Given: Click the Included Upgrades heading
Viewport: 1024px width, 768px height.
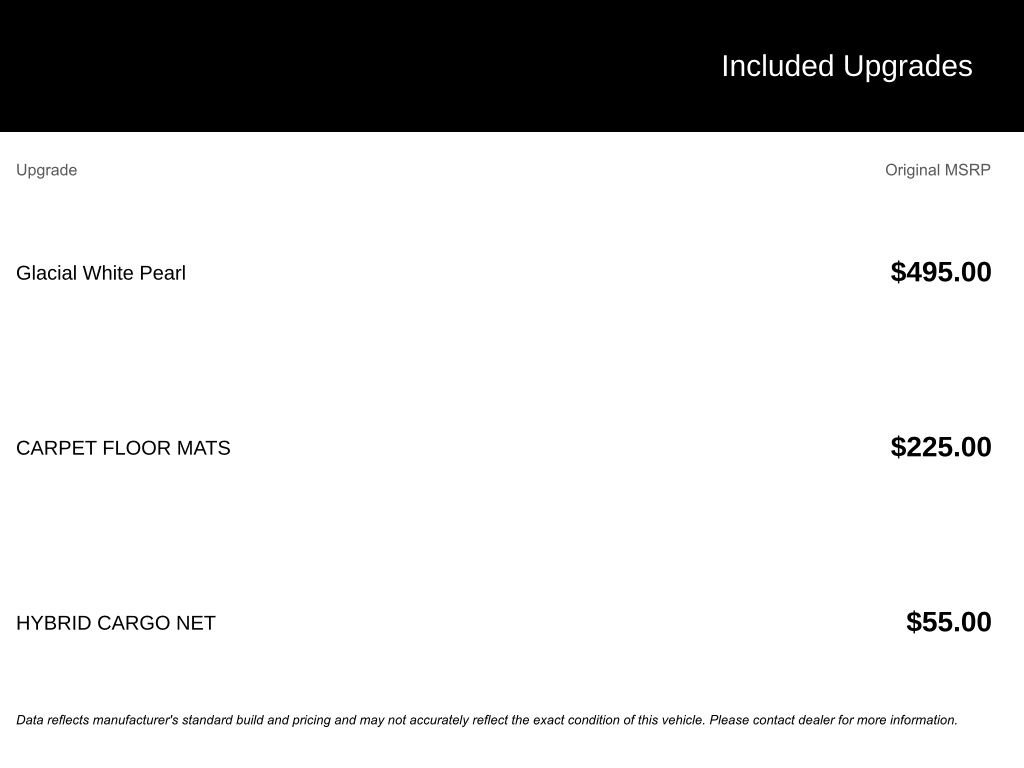Looking at the screenshot, I should coord(846,66).
